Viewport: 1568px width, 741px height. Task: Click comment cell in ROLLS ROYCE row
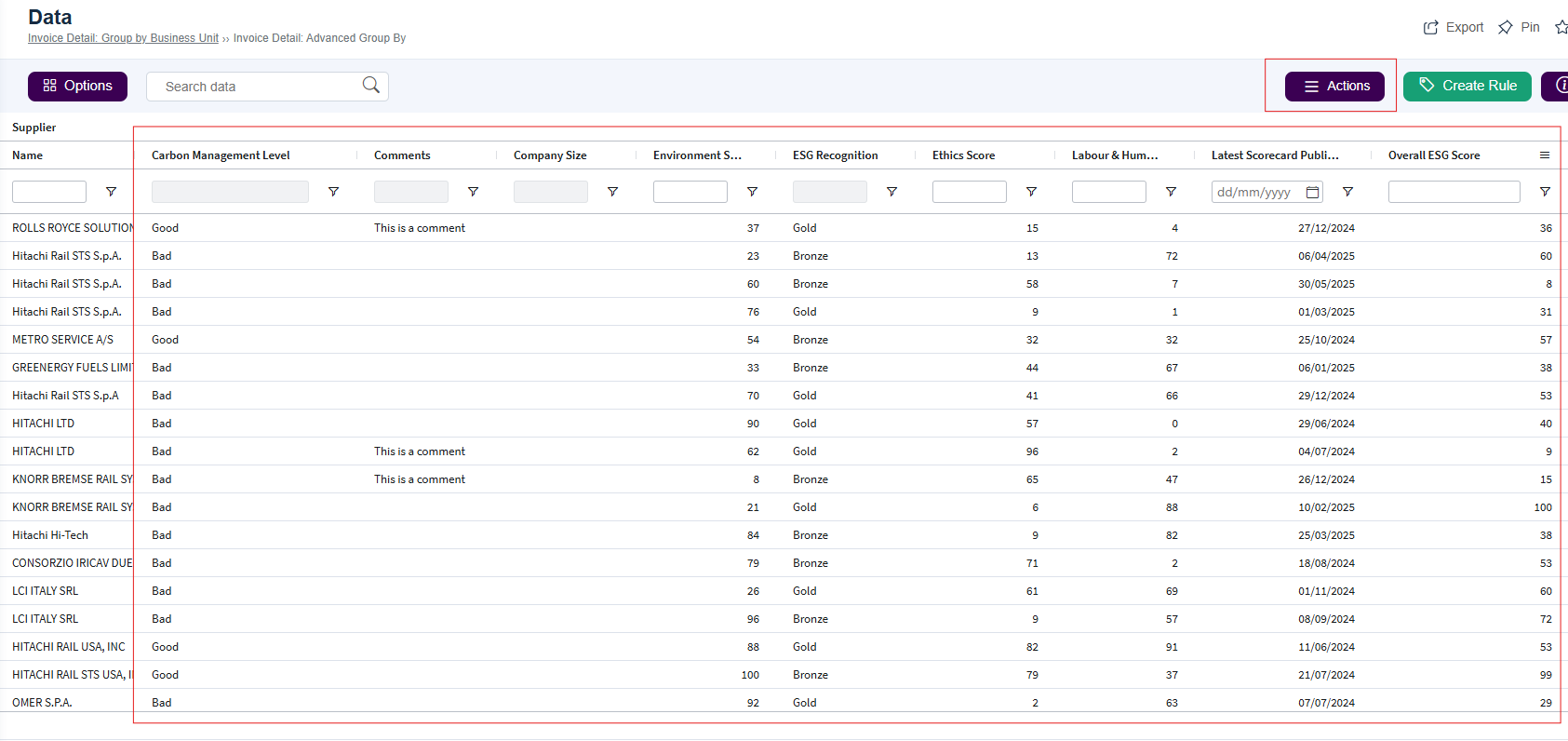coord(420,228)
